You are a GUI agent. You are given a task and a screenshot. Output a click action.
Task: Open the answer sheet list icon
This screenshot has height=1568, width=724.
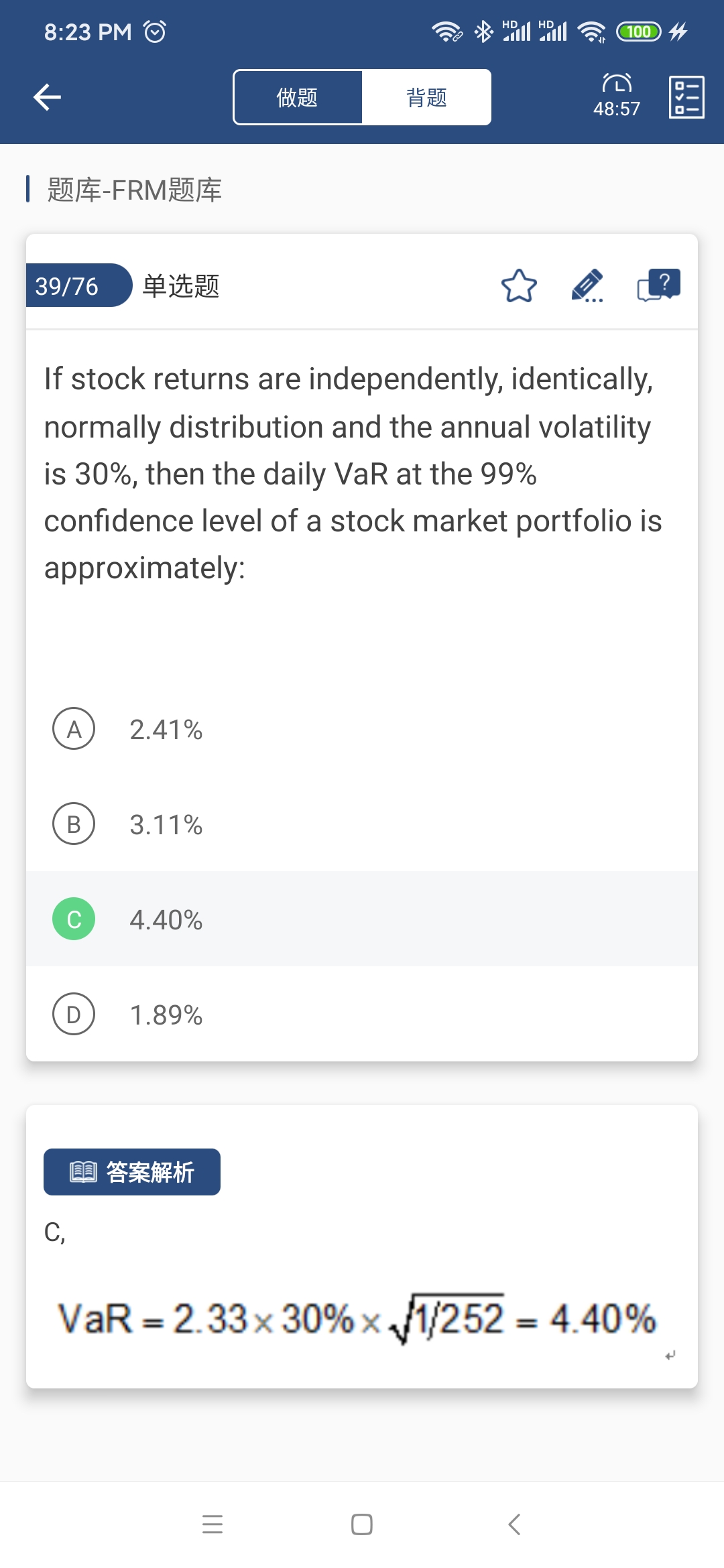tap(686, 97)
